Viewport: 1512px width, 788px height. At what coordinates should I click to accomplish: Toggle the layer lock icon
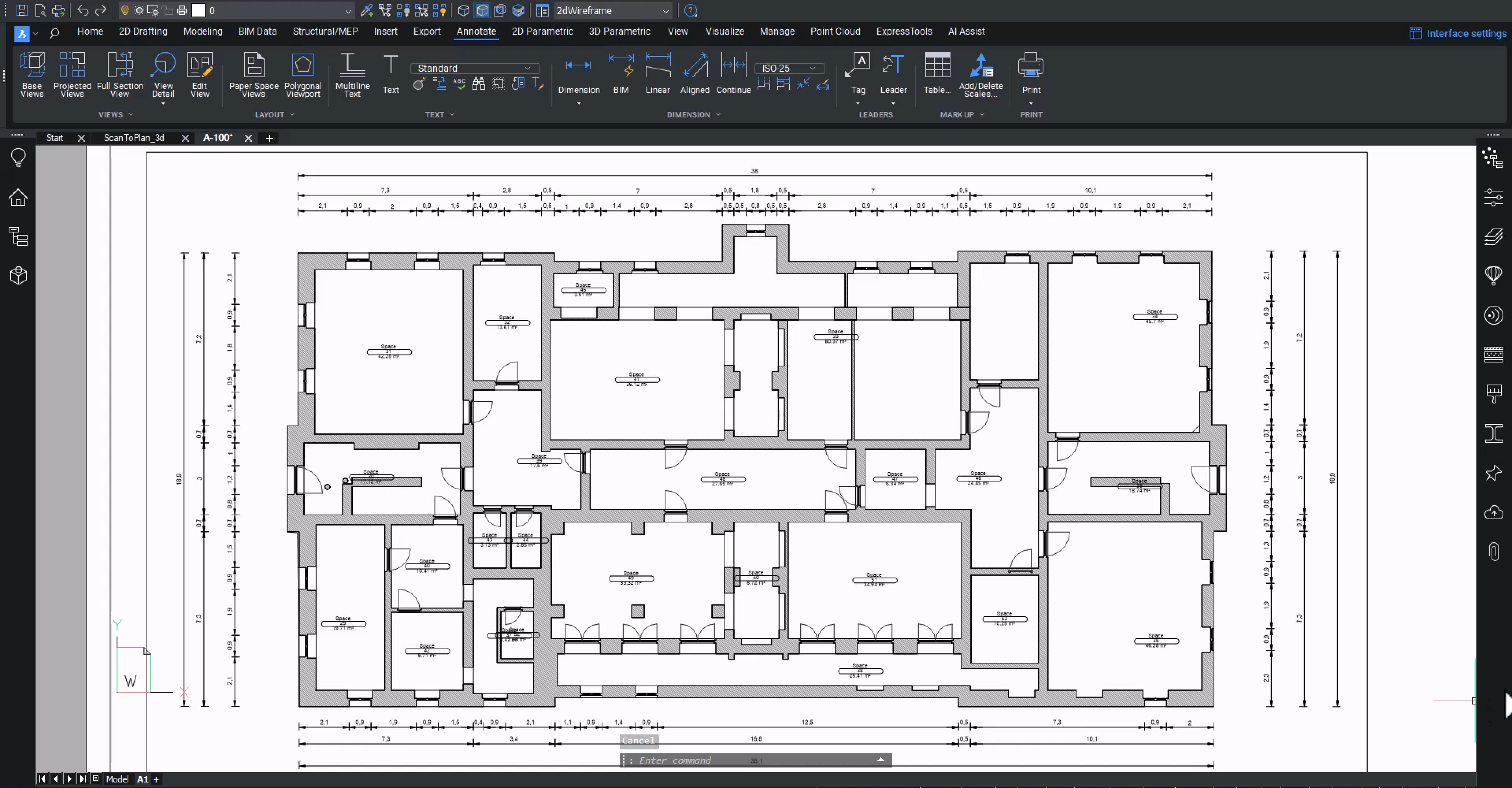tap(168, 11)
